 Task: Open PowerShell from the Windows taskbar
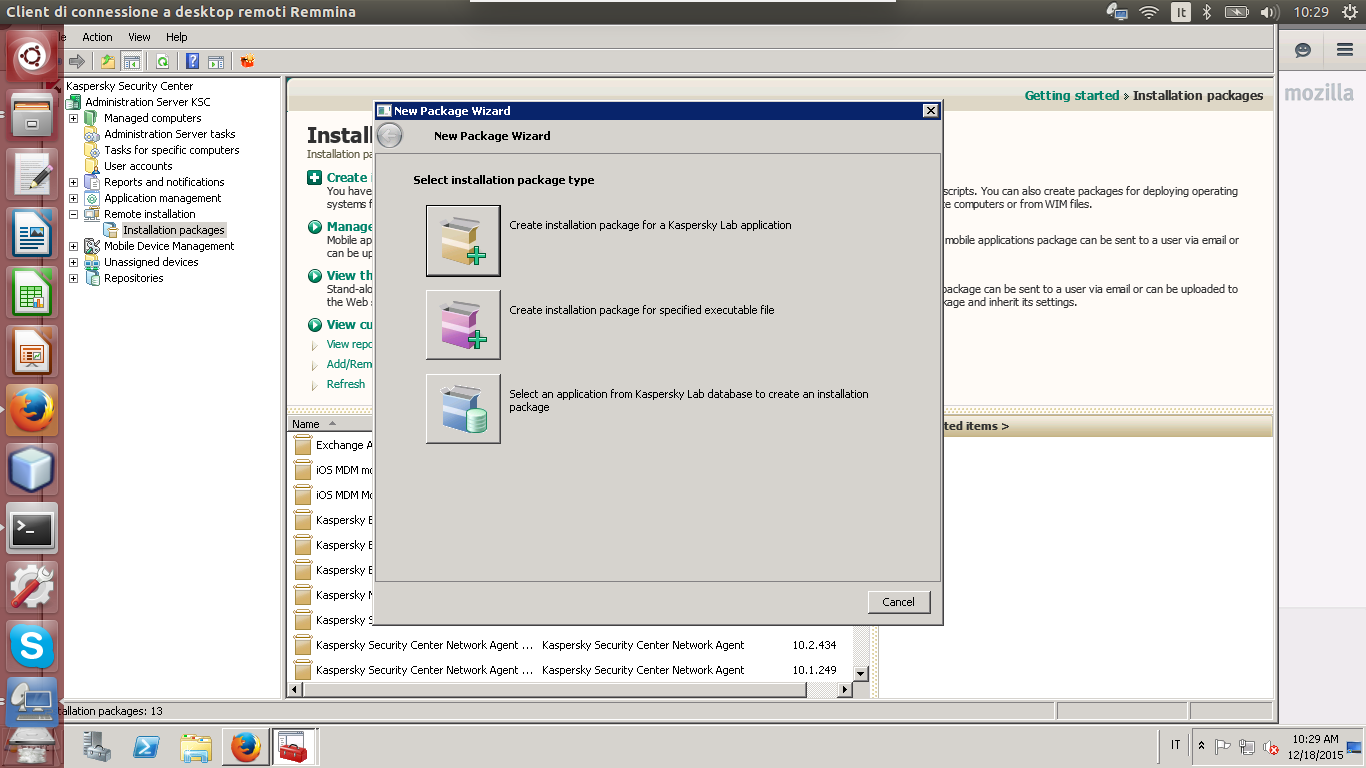tap(146, 747)
